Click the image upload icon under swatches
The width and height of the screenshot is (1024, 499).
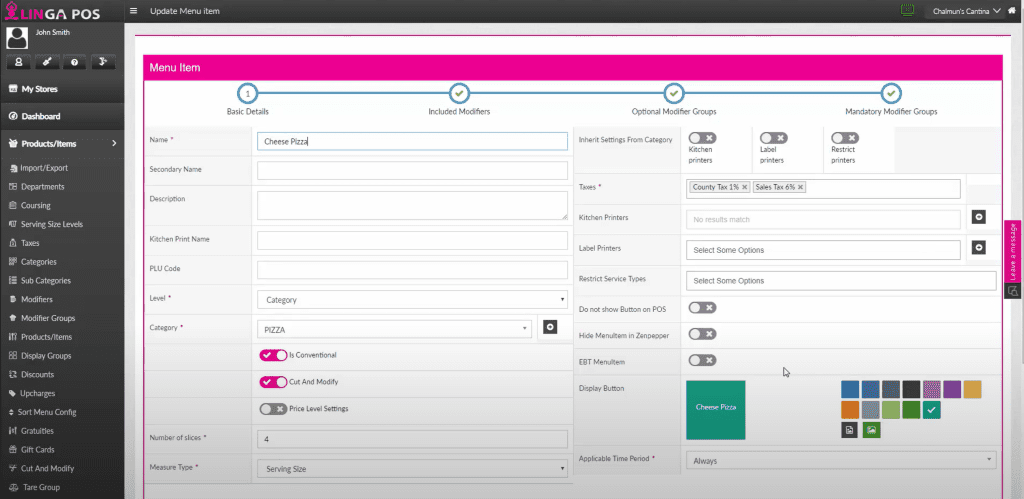(x=872, y=429)
